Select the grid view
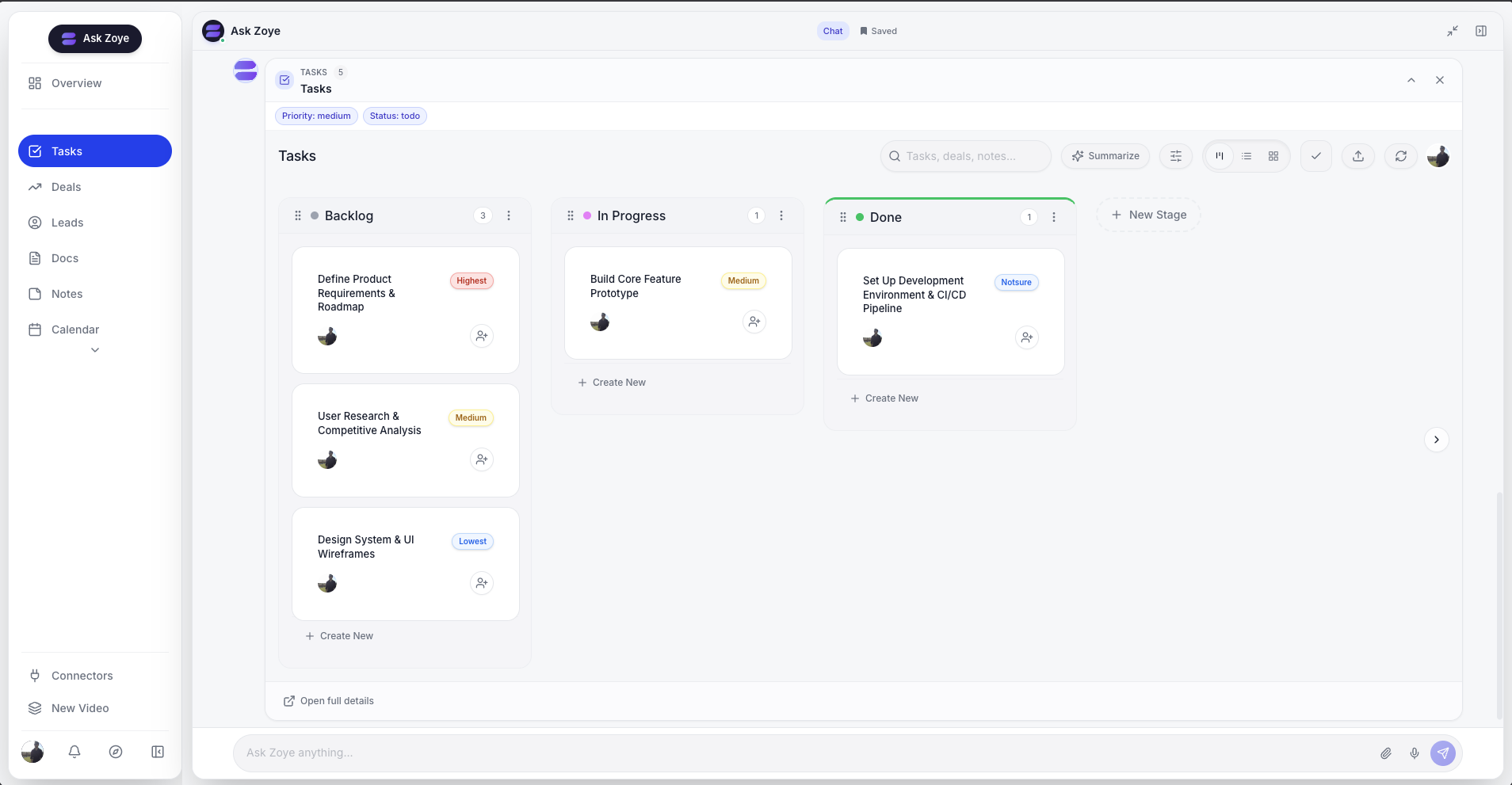 (x=1273, y=156)
